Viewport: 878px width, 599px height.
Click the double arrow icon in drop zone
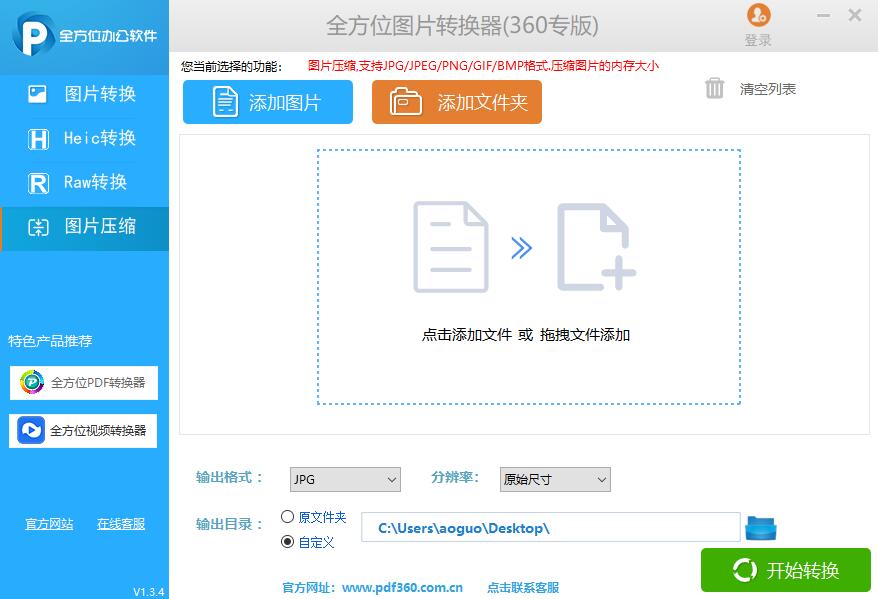click(x=521, y=248)
